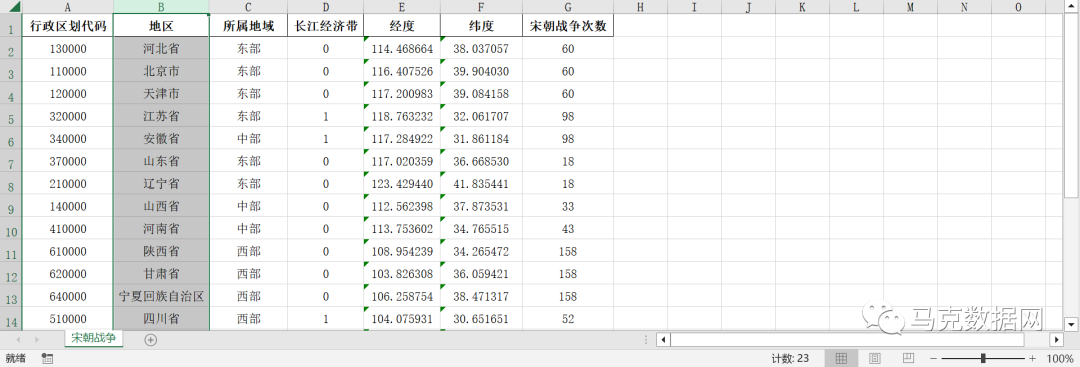Image resolution: width=1080 pixels, height=367 pixels.
Task: Select the cell 辽宁省
Action: click(161, 184)
